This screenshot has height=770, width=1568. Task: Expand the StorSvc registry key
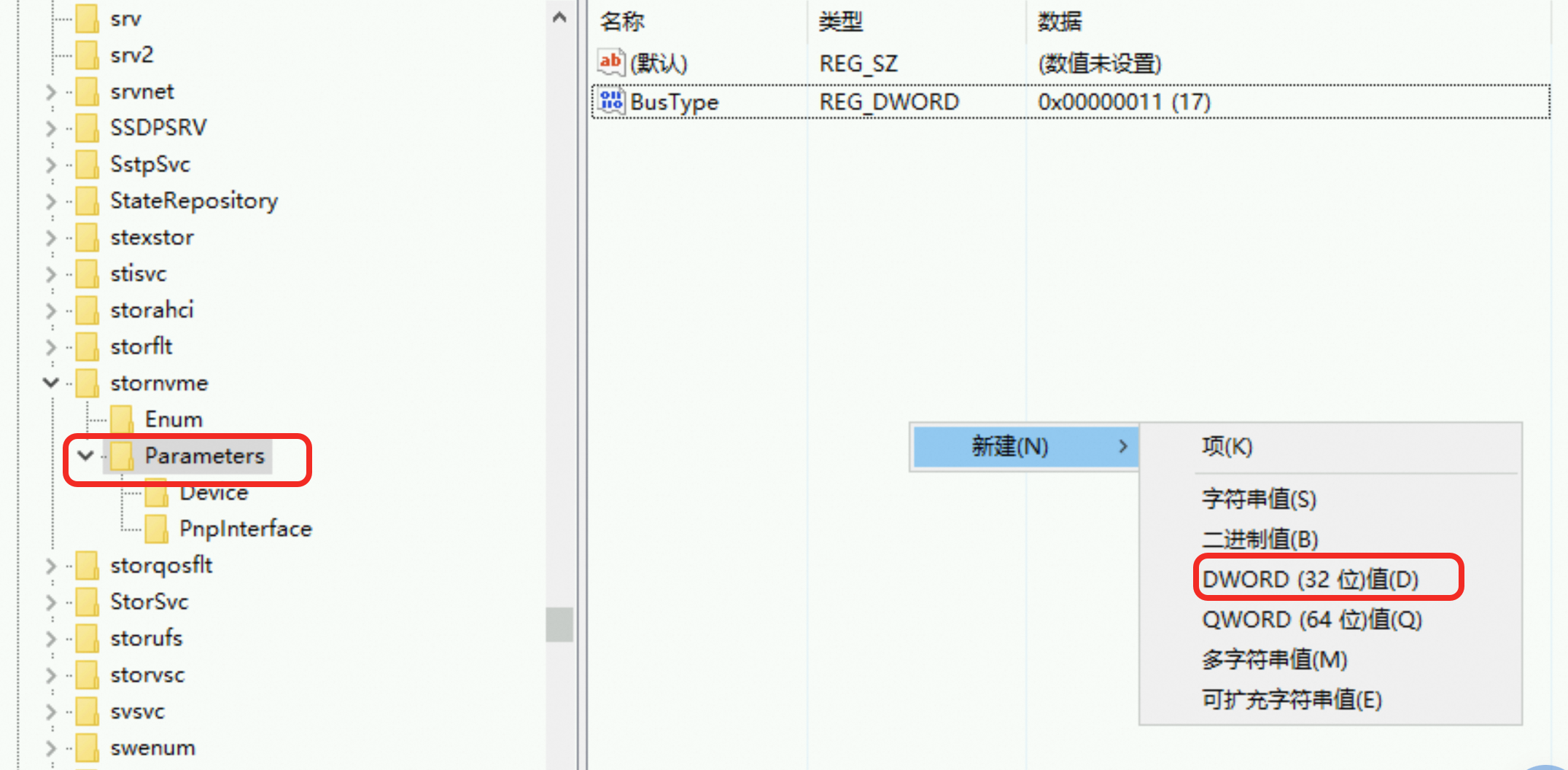pos(50,602)
